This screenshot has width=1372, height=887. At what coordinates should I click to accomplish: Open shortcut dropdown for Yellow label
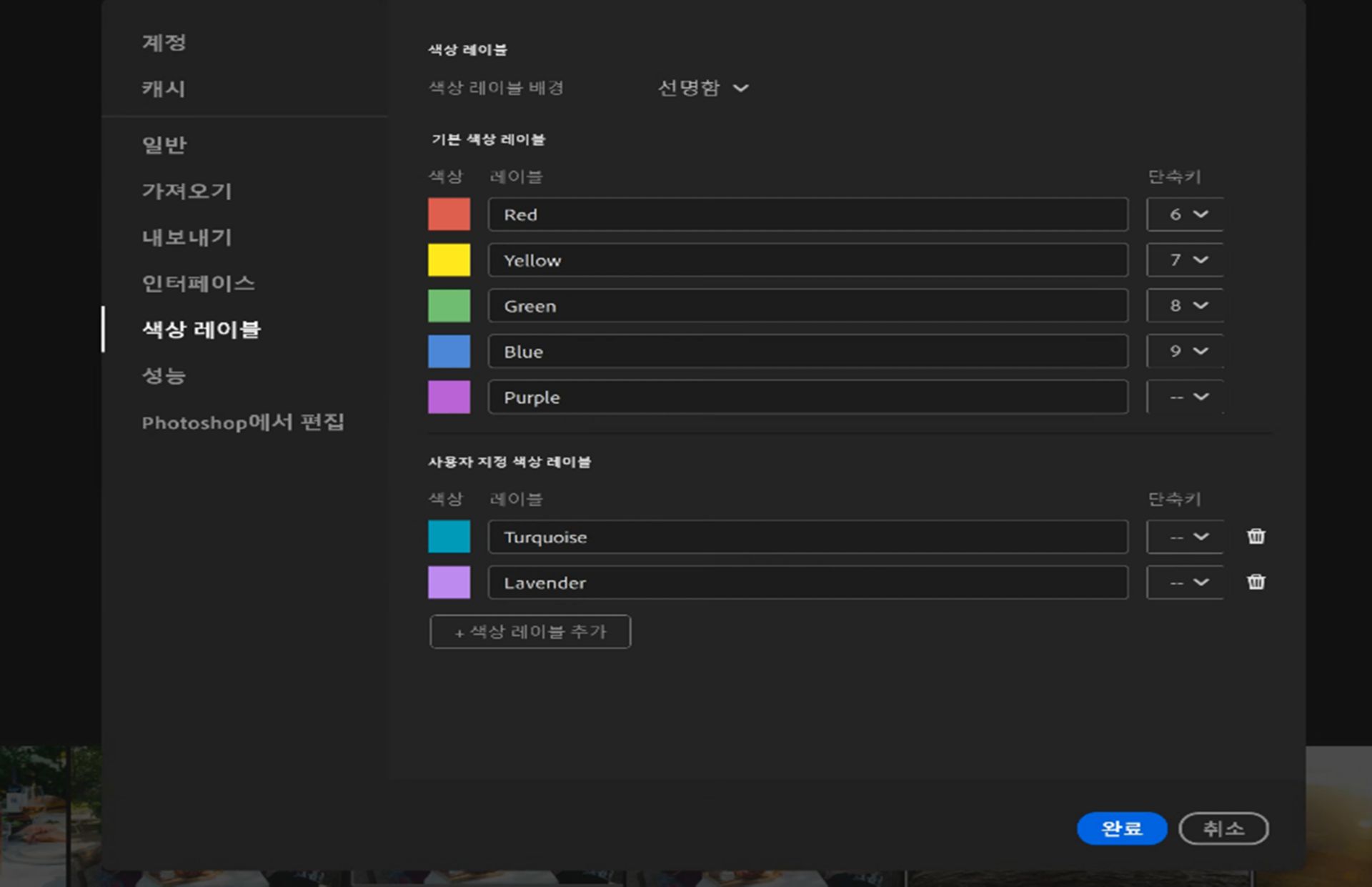pos(1185,260)
